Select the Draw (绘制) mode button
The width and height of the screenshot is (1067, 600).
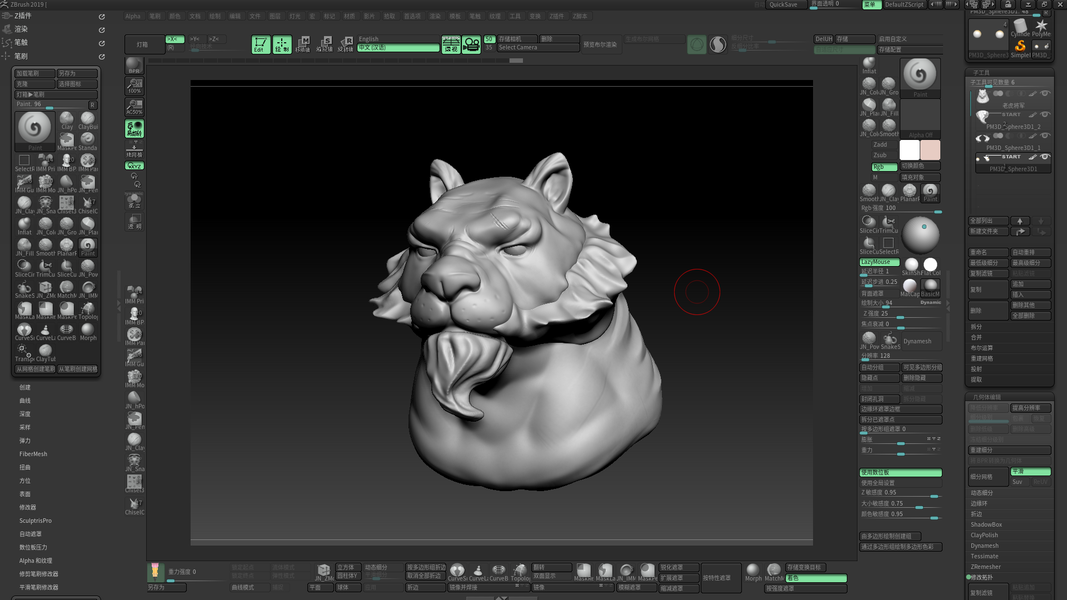[x=282, y=45]
